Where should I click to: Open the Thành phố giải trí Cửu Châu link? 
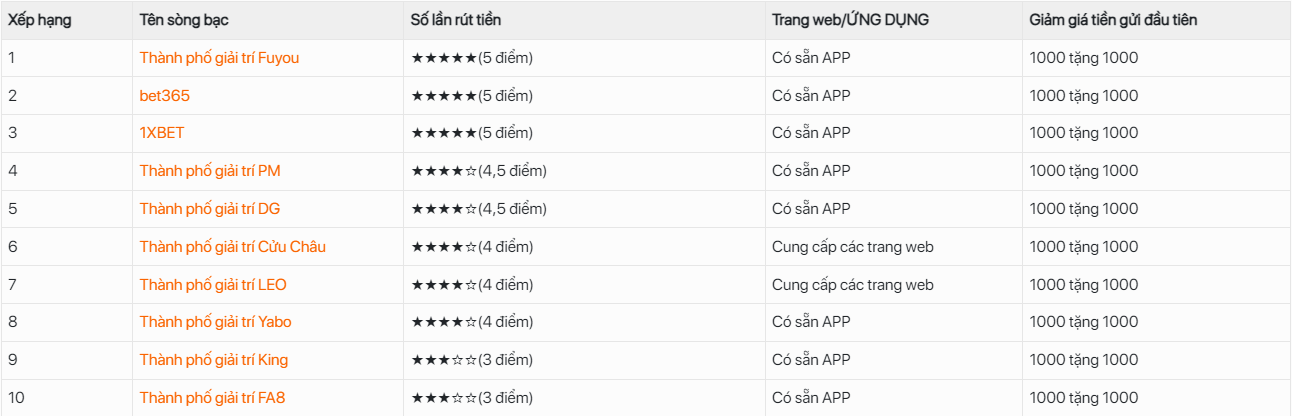point(233,247)
